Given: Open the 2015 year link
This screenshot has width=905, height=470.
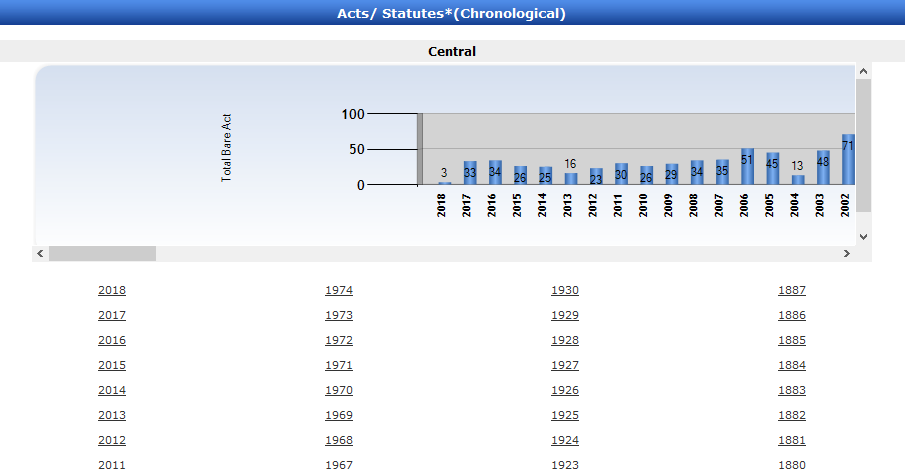Looking at the screenshot, I should click(x=112, y=366).
